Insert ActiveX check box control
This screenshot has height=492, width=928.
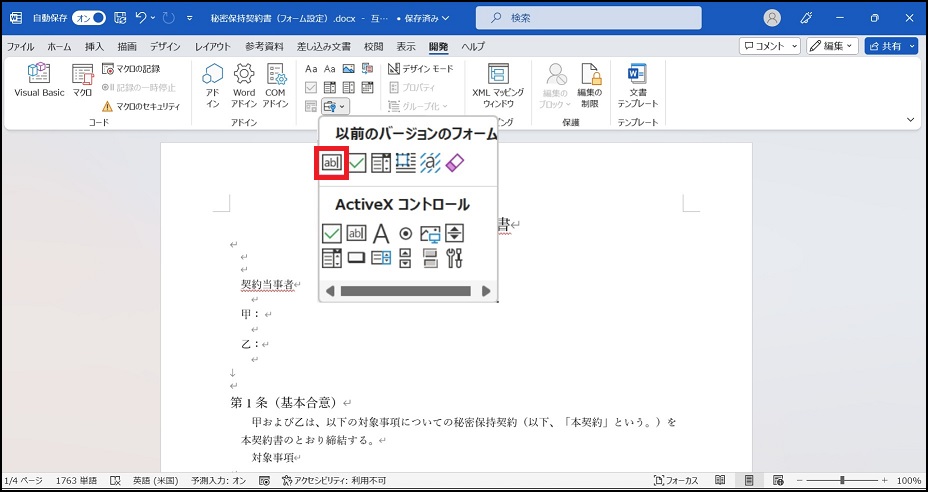click(x=331, y=234)
